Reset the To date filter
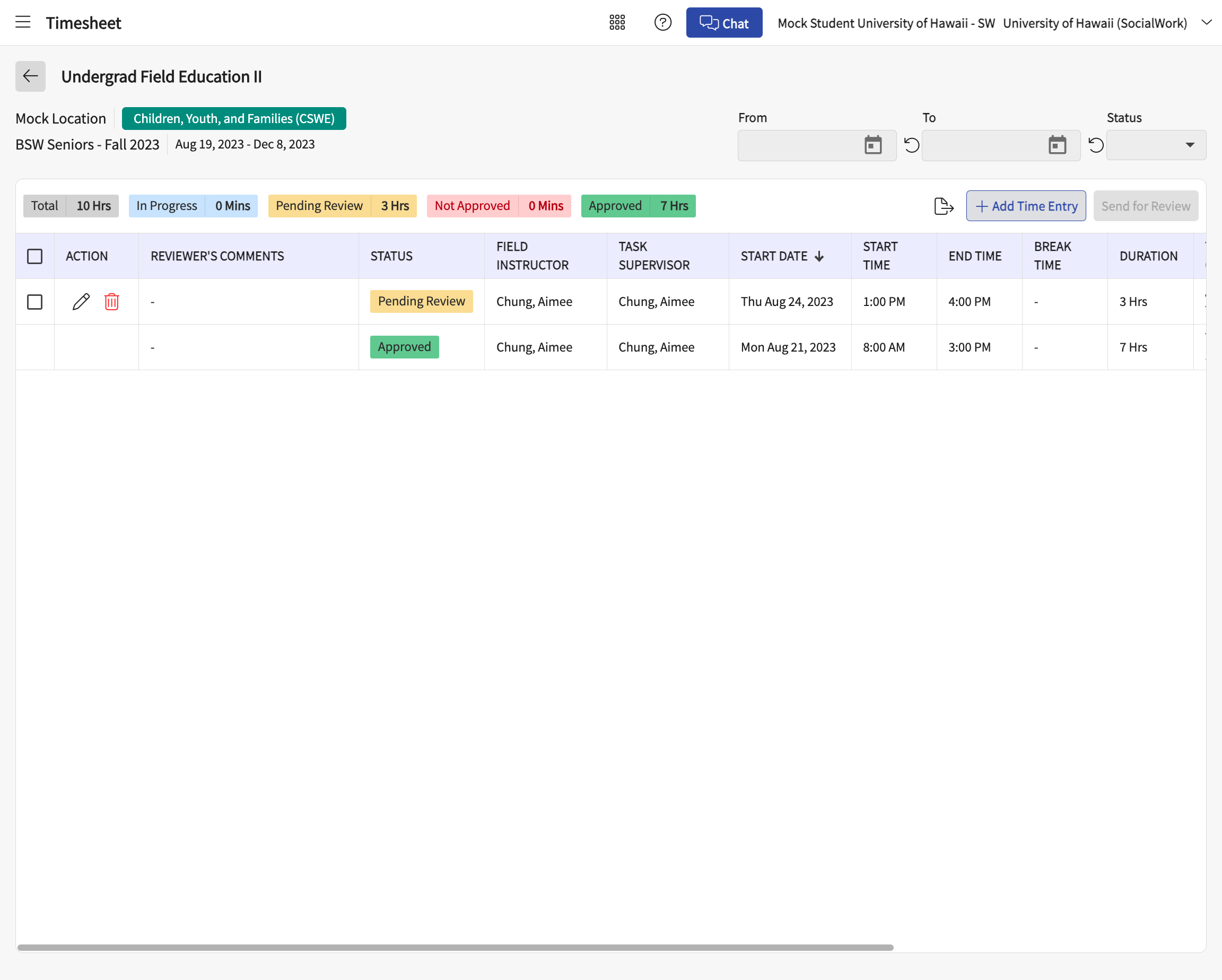Screen dimensions: 1222x980 click(1096, 145)
